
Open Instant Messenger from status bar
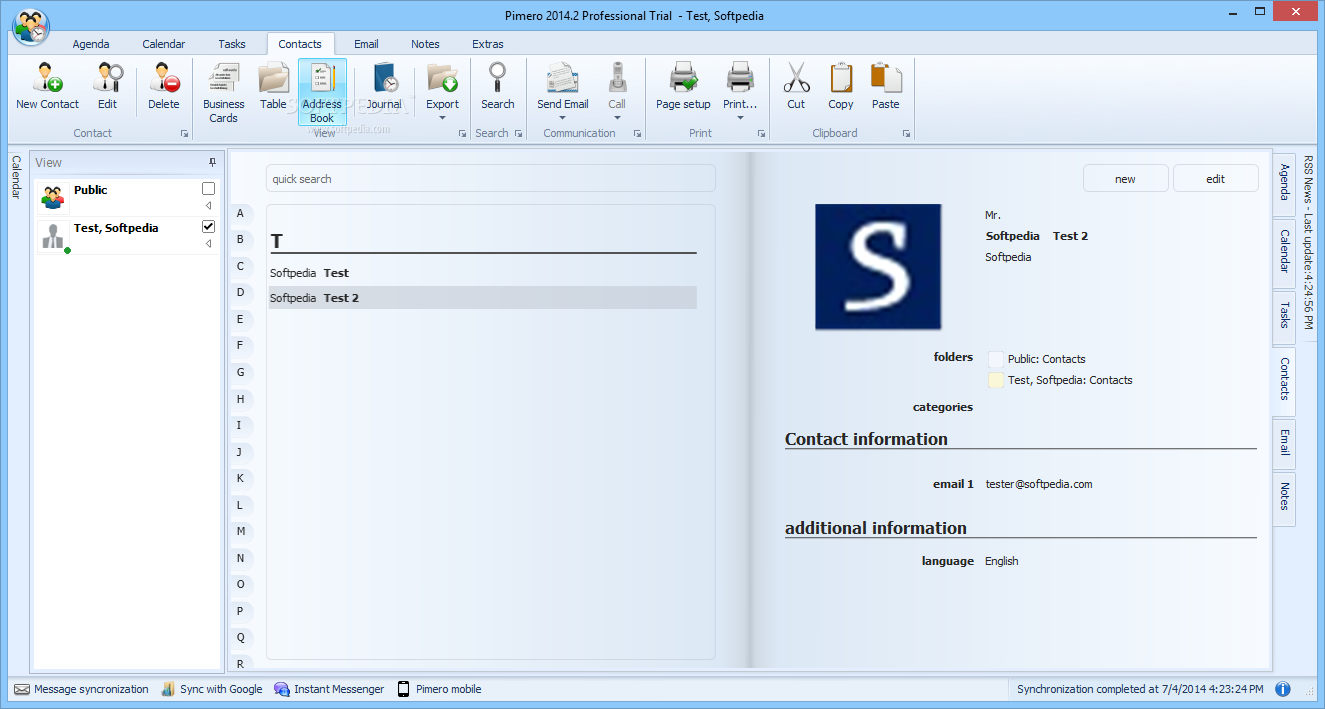coord(329,689)
